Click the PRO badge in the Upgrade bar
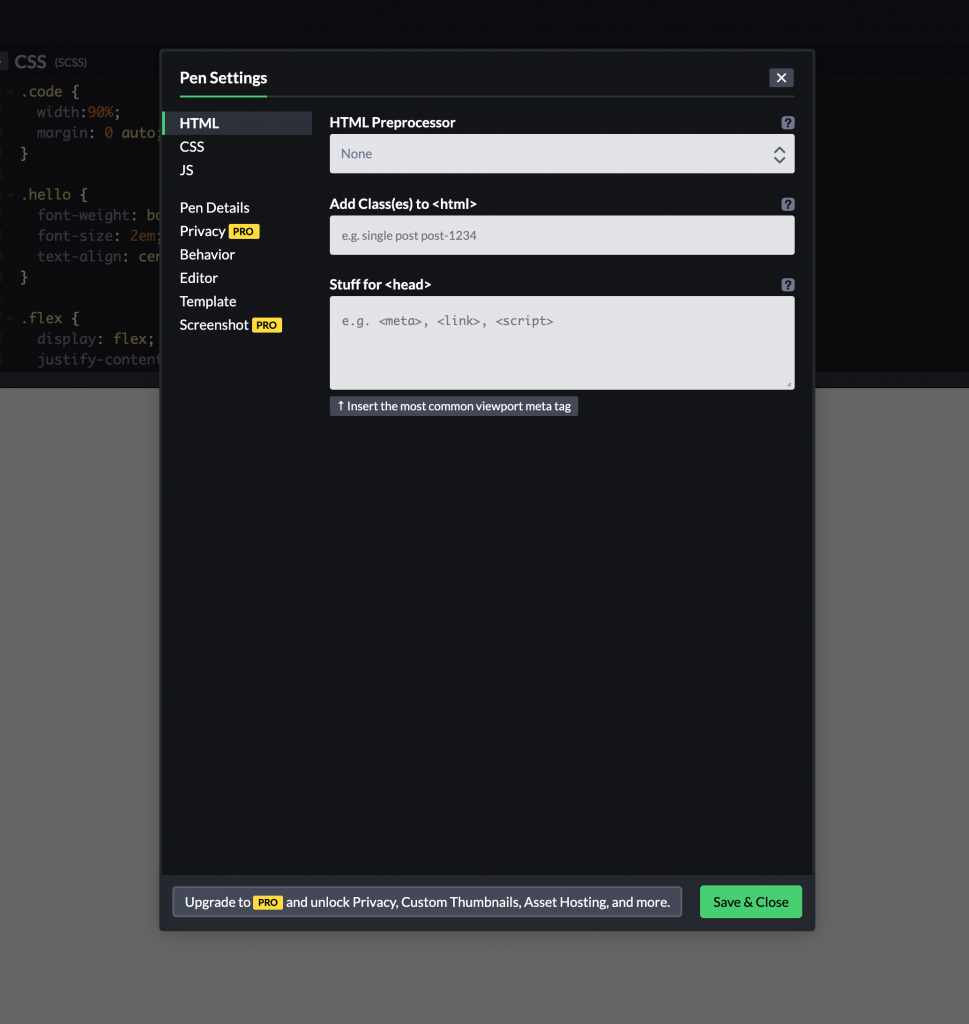This screenshot has height=1024, width=969. click(268, 901)
